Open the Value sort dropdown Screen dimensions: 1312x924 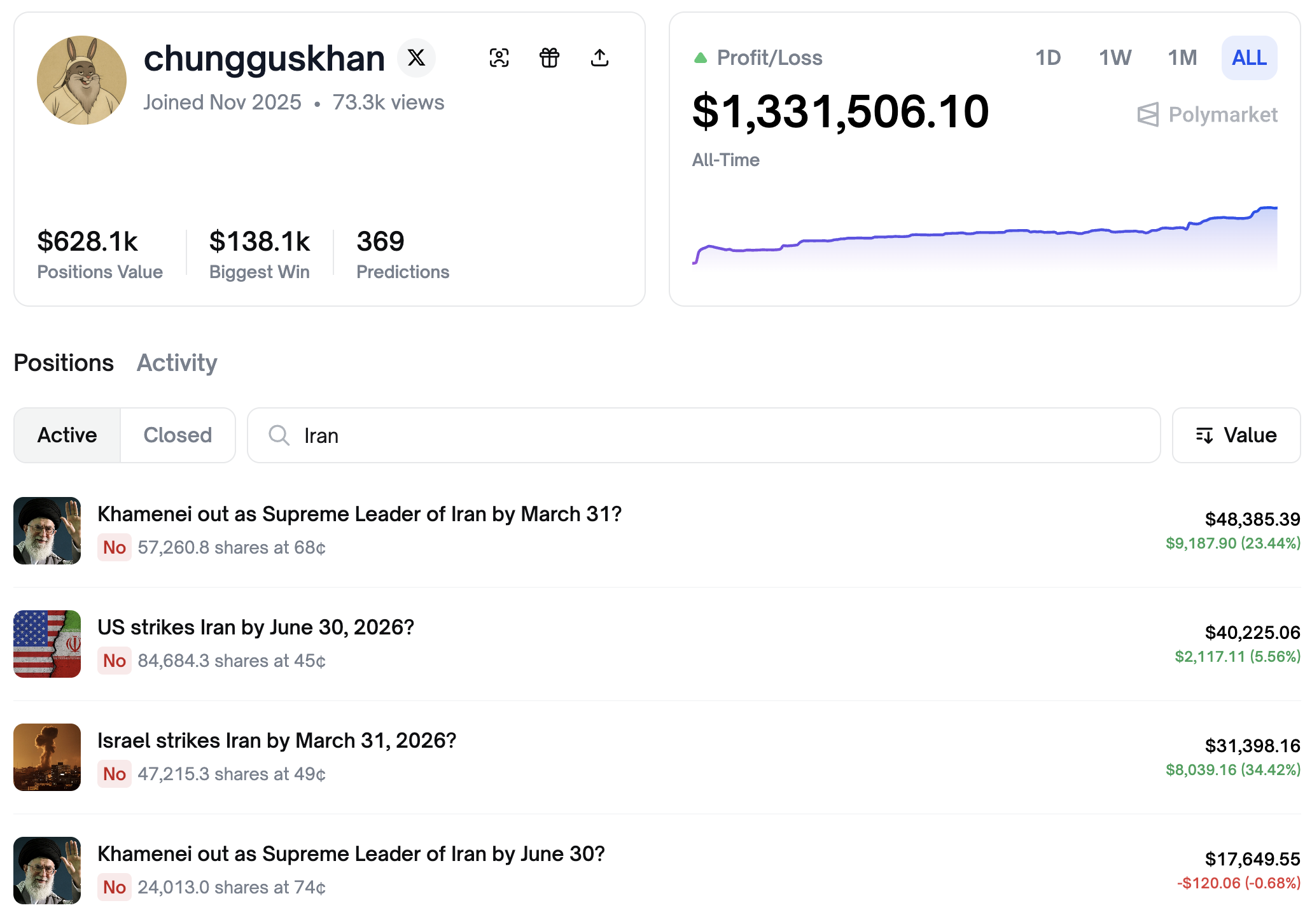1236,435
